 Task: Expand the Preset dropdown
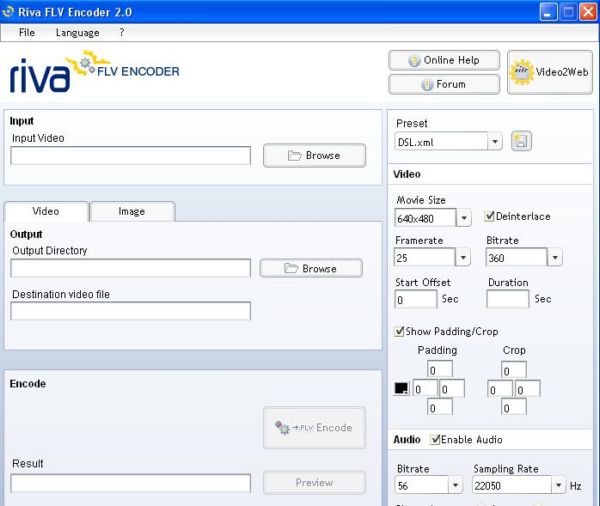(495, 142)
